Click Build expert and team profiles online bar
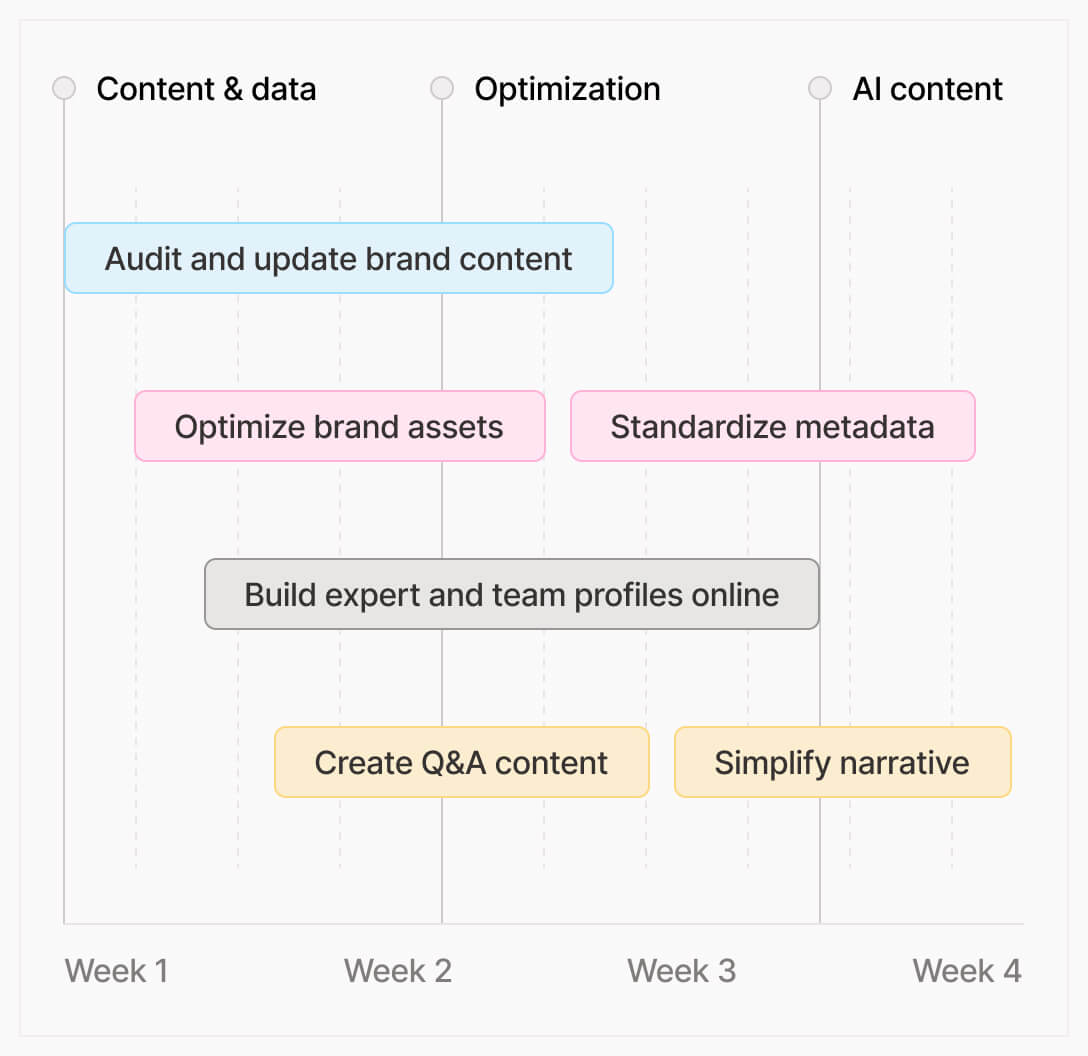 (x=511, y=595)
